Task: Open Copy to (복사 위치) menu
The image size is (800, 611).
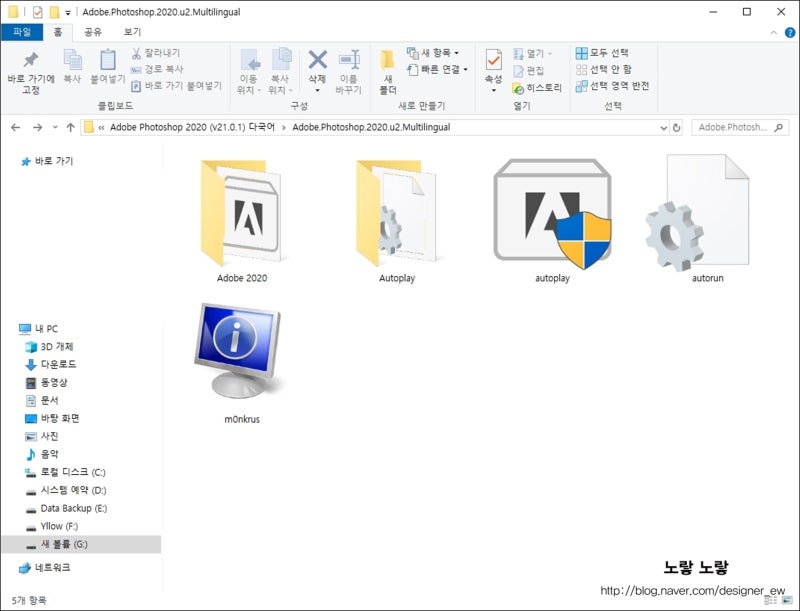Action: click(281, 72)
